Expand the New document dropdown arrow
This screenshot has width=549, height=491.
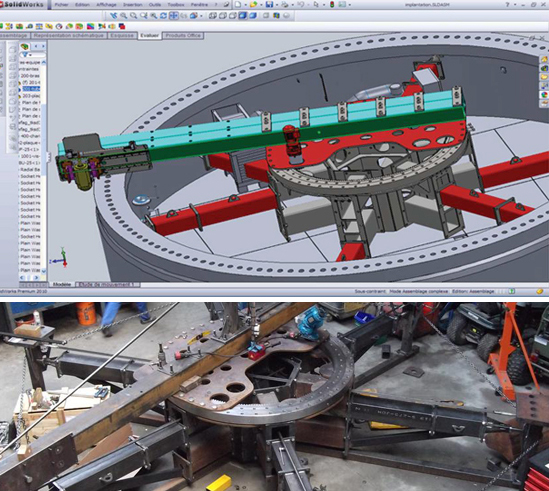tap(245, 5)
